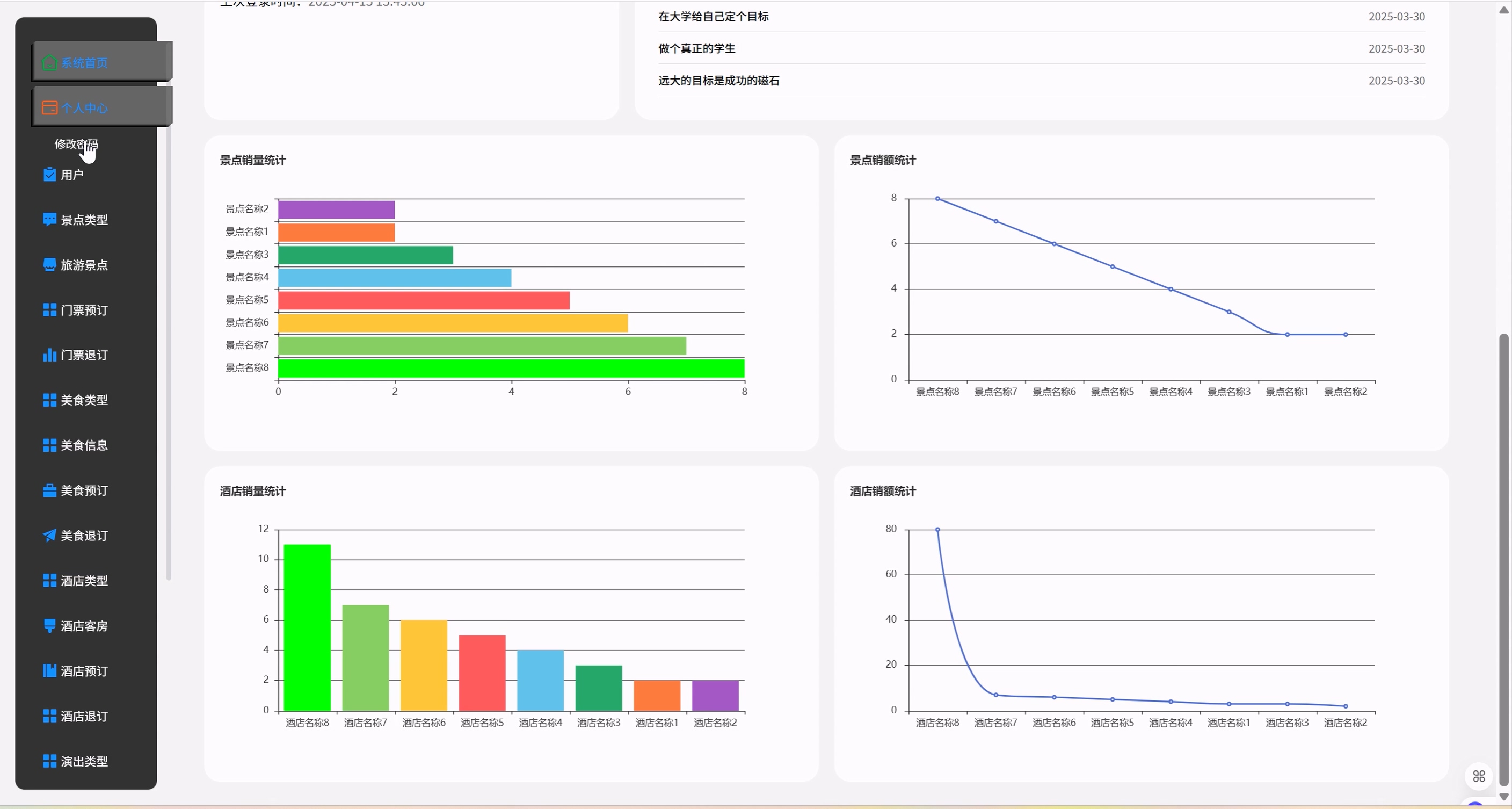
Task: Click the orange card icon beside 个人中心
Action: (49, 107)
